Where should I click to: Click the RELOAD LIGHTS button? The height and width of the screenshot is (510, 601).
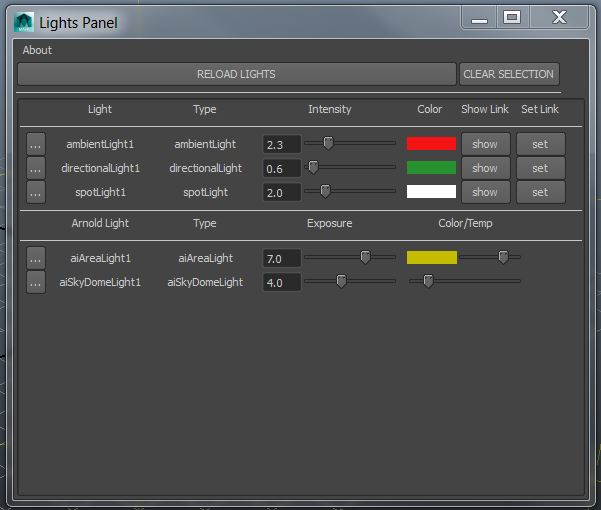[x=237, y=74]
